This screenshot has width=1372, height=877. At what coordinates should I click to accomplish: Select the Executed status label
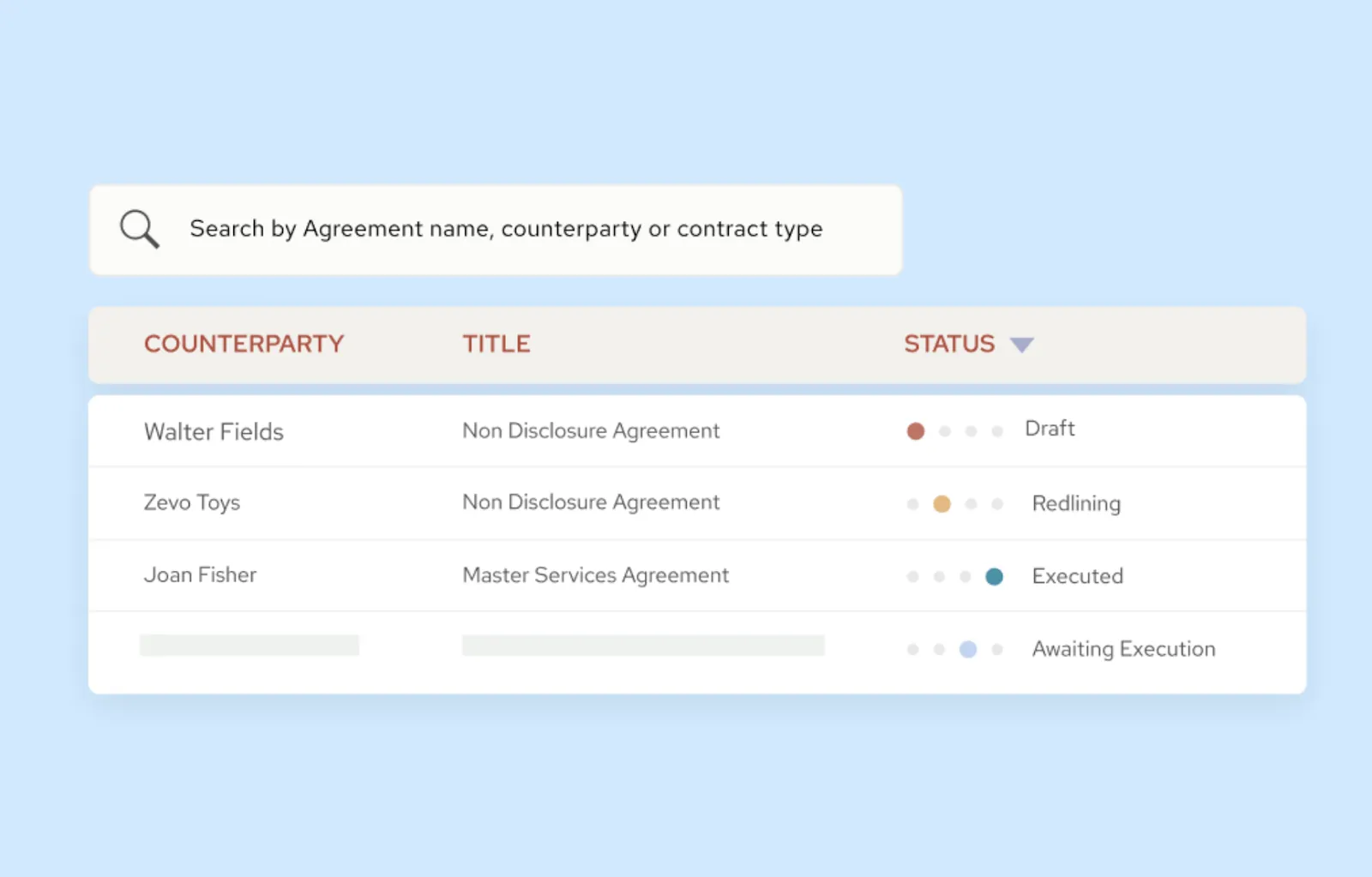coord(1078,576)
